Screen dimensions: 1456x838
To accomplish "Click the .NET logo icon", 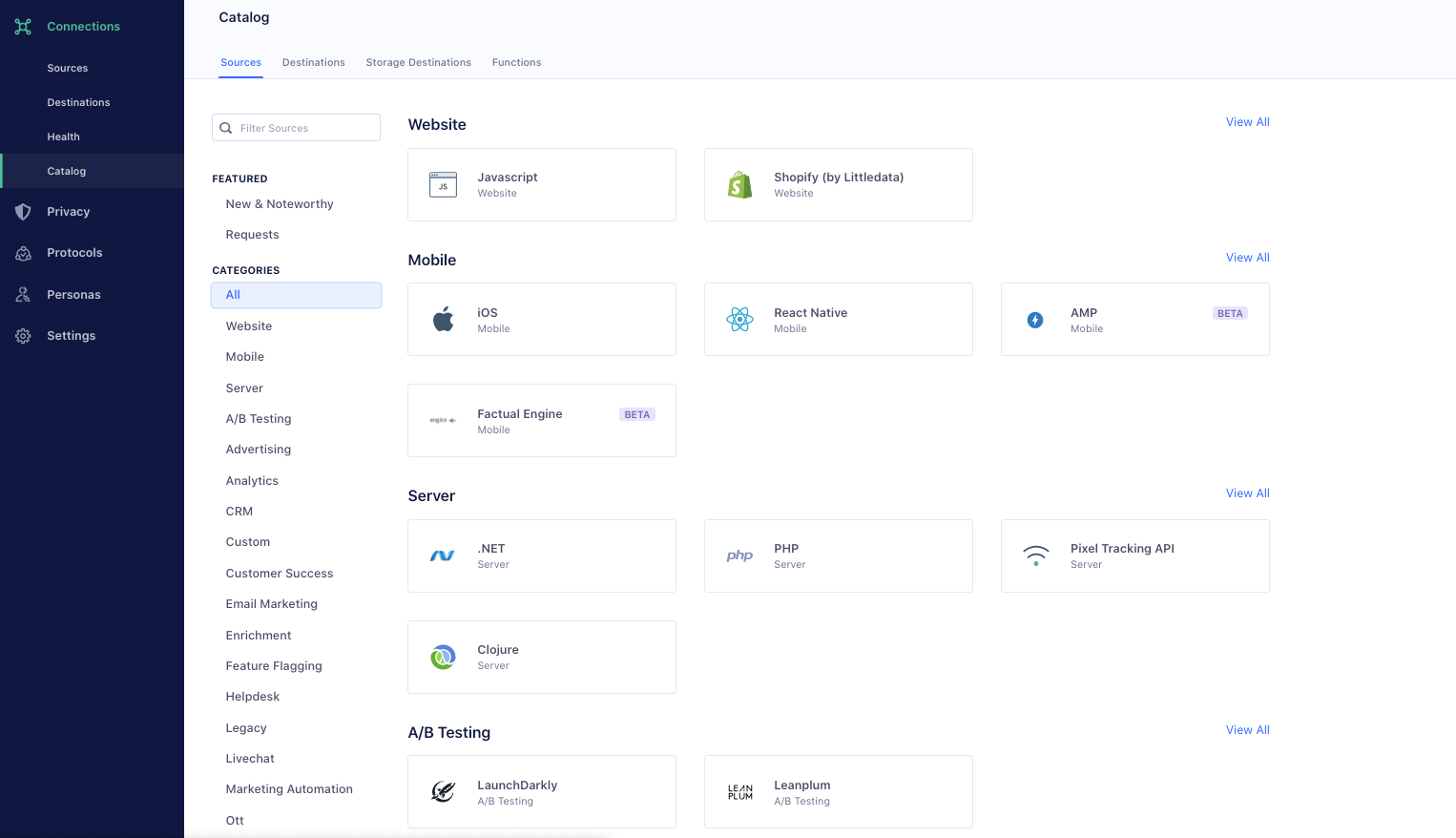I will click(x=442, y=555).
